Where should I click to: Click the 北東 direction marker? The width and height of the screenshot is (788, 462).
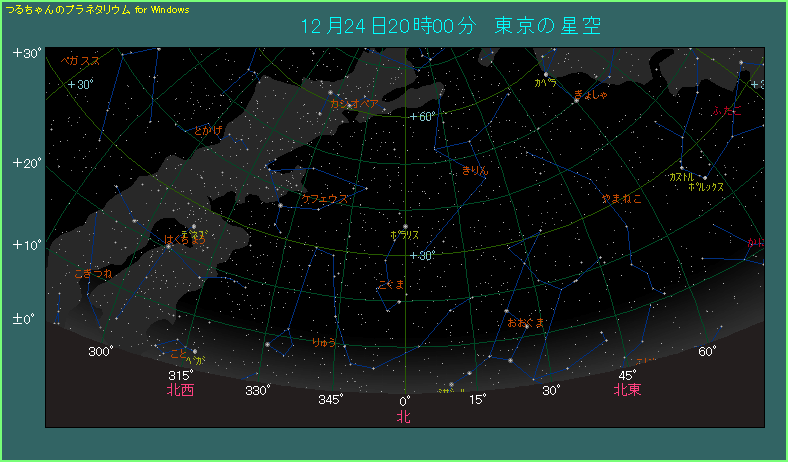pyautogui.click(x=628, y=390)
